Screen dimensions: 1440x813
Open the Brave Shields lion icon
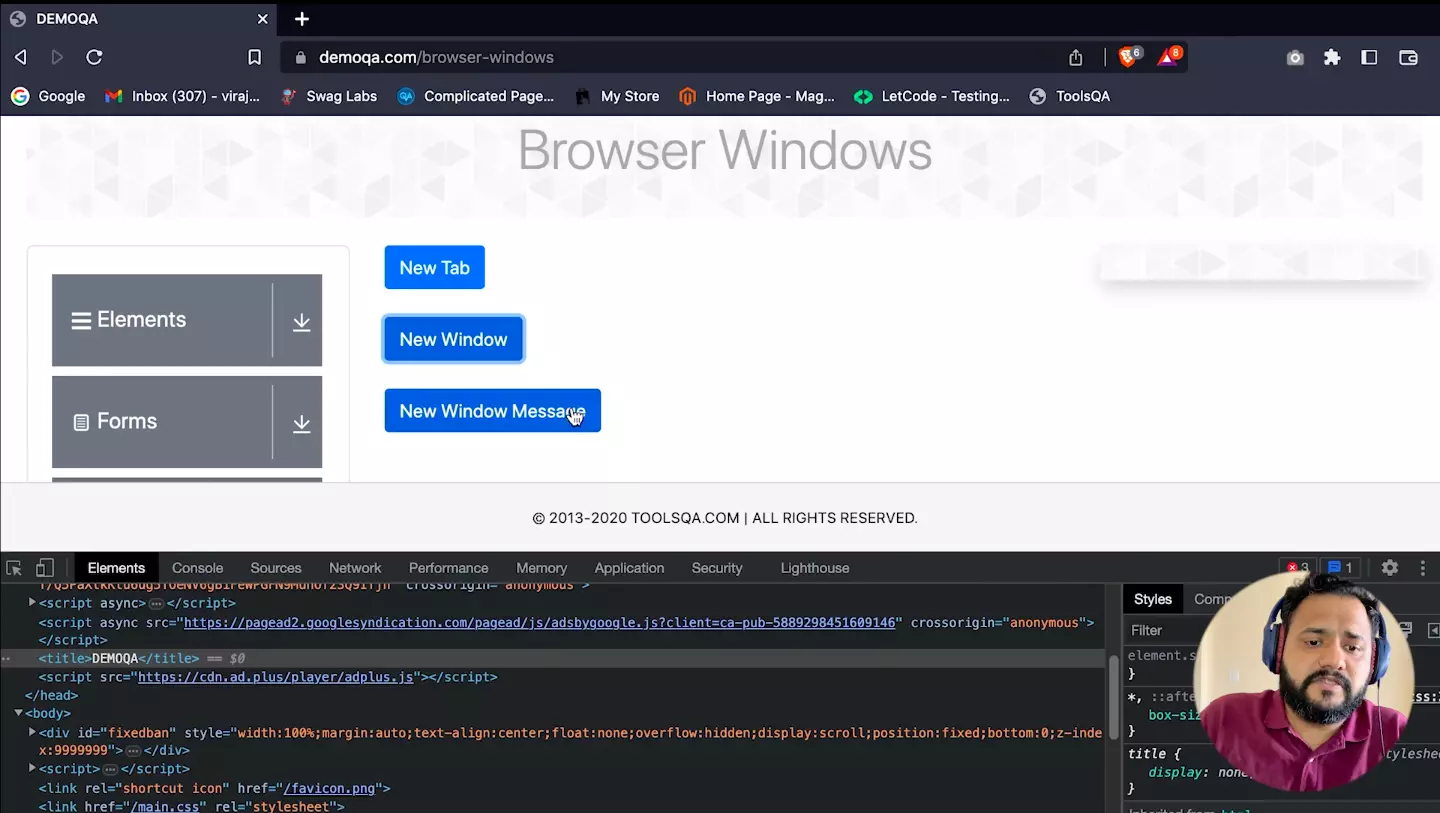pyautogui.click(x=1127, y=57)
